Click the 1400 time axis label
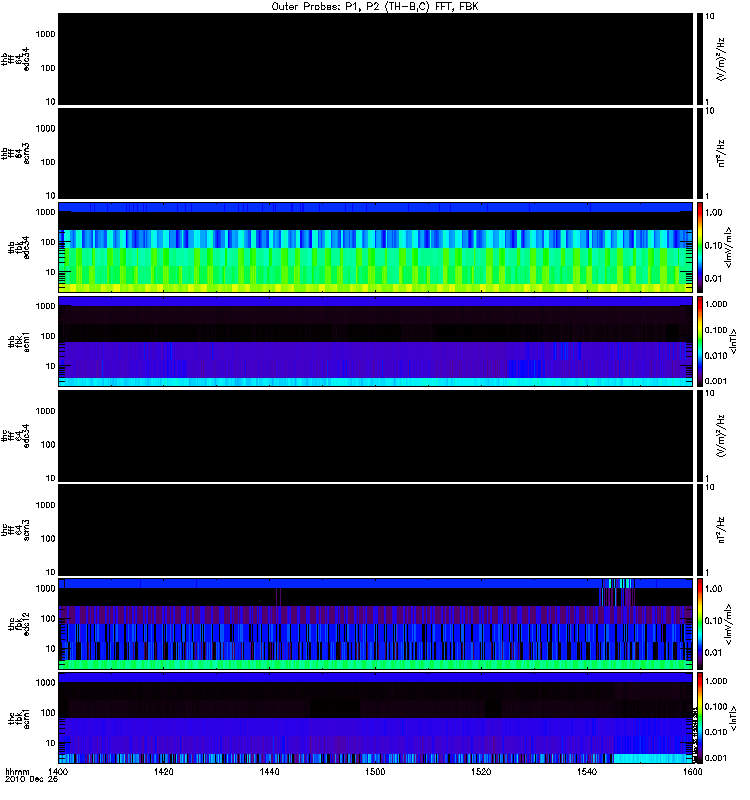 [58, 771]
